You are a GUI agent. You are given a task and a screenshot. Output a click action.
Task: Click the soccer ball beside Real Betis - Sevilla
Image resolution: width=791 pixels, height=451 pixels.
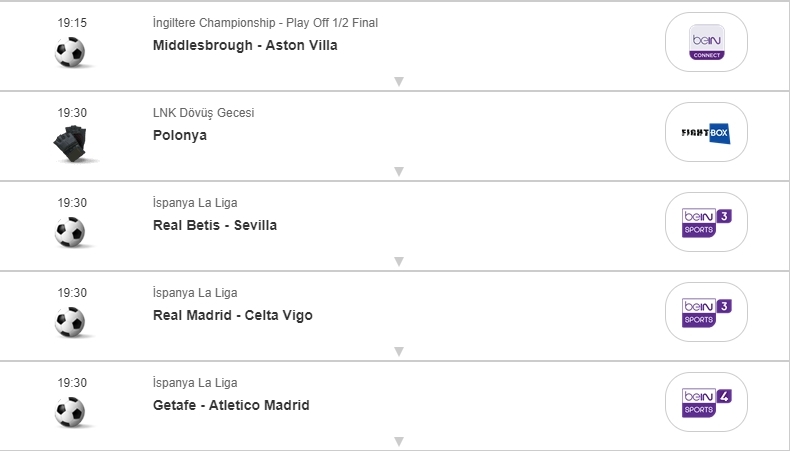click(x=70, y=233)
